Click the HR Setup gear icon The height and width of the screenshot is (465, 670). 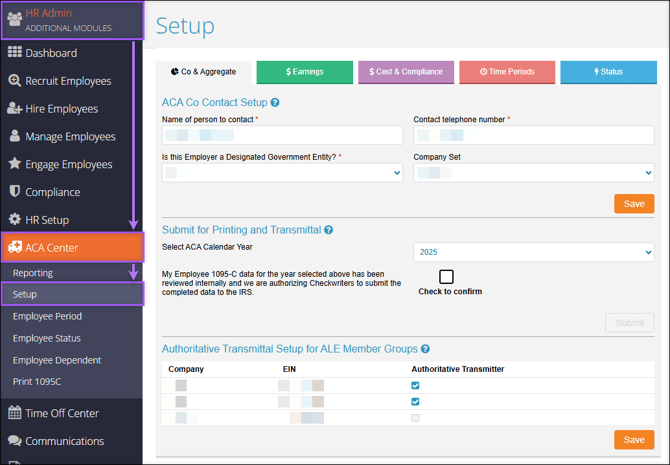pos(15,219)
